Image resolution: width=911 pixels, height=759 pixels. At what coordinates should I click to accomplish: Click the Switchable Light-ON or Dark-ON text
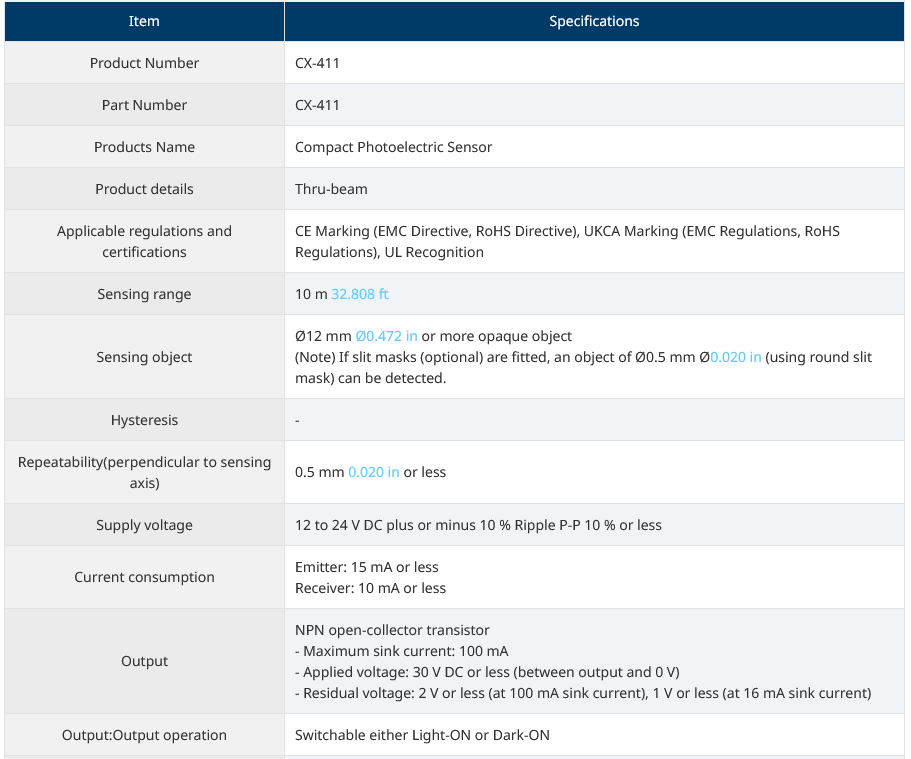(422, 735)
